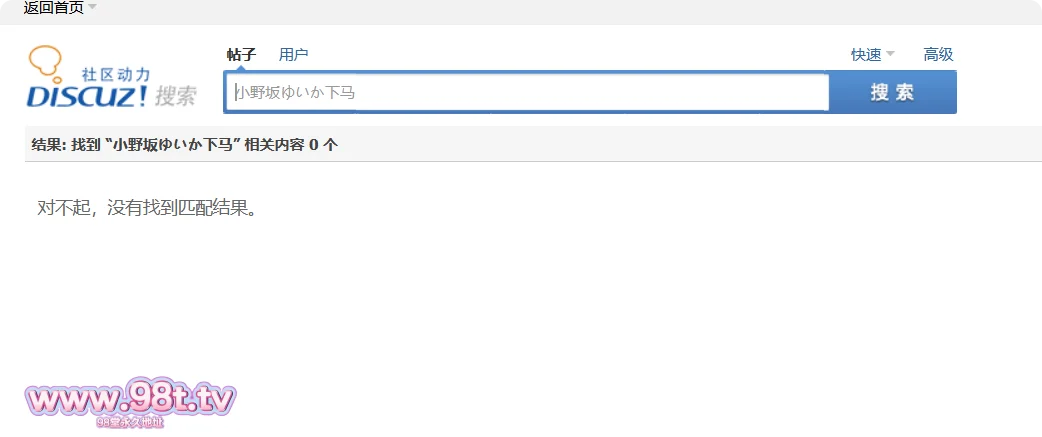
Task: Click the active tab pointer under 帖子
Action: pyautogui.click(x=241, y=69)
